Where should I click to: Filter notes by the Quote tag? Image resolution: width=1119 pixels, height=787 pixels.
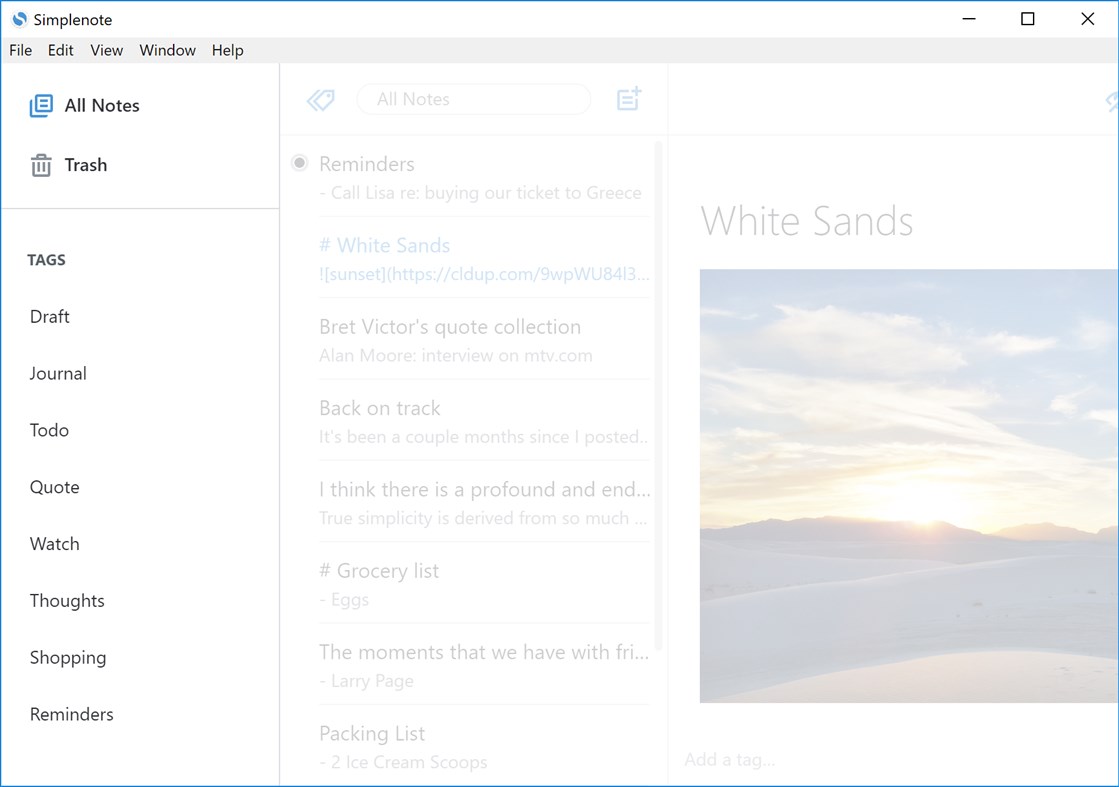point(54,487)
